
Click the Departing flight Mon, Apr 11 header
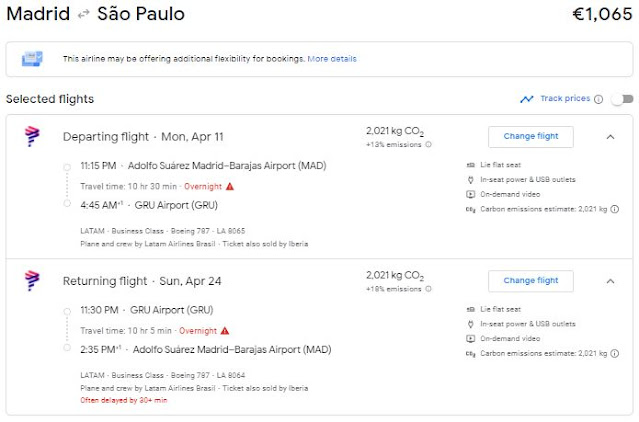pos(142,137)
